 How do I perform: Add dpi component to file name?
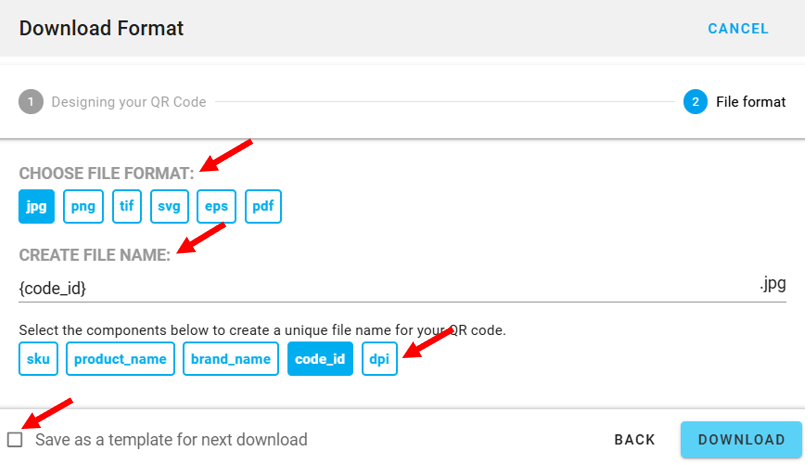380,359
